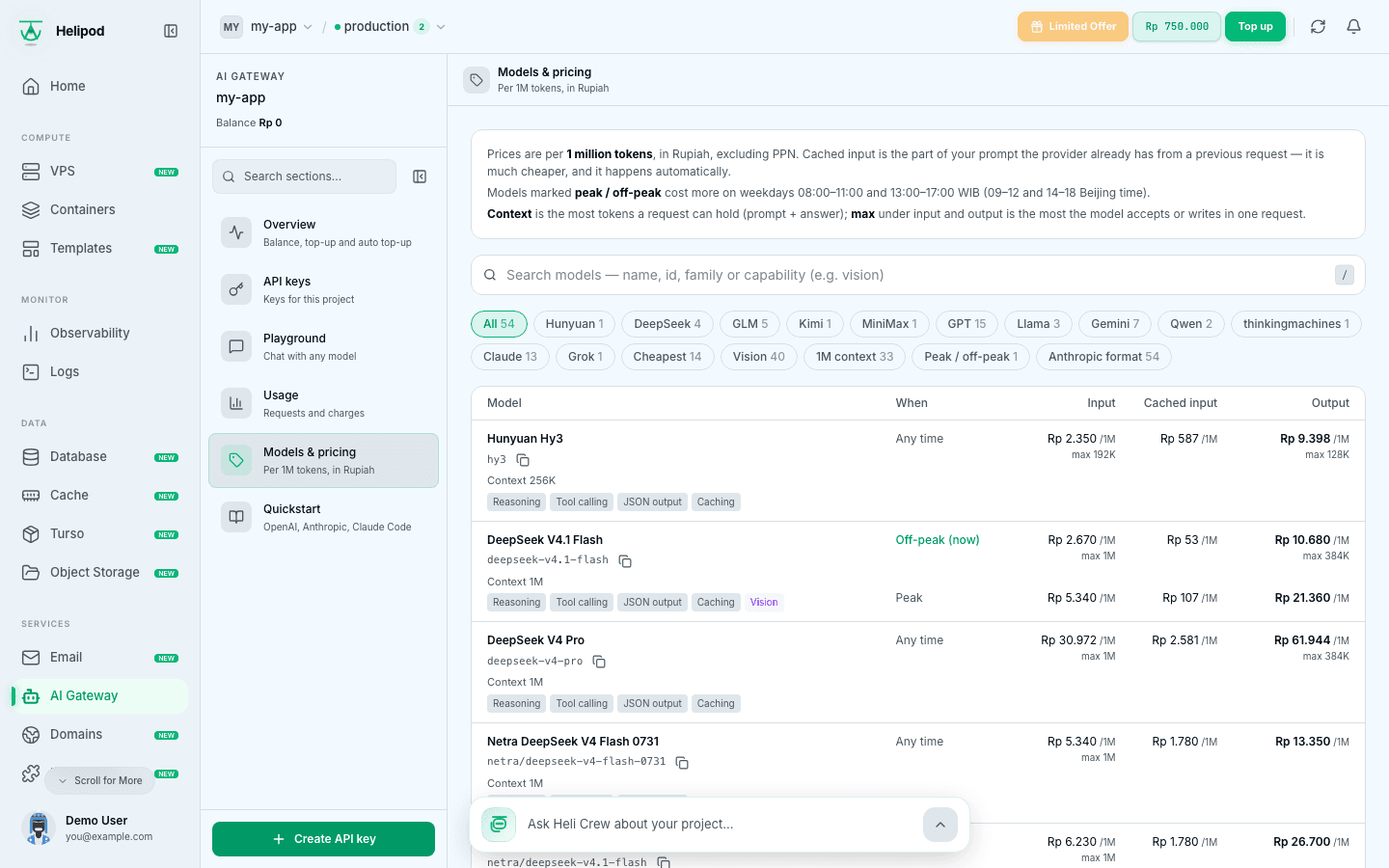Open notifications bell icon
Image resolution: width=1389 pixels, height=868 pixels.
(1353, 27)
